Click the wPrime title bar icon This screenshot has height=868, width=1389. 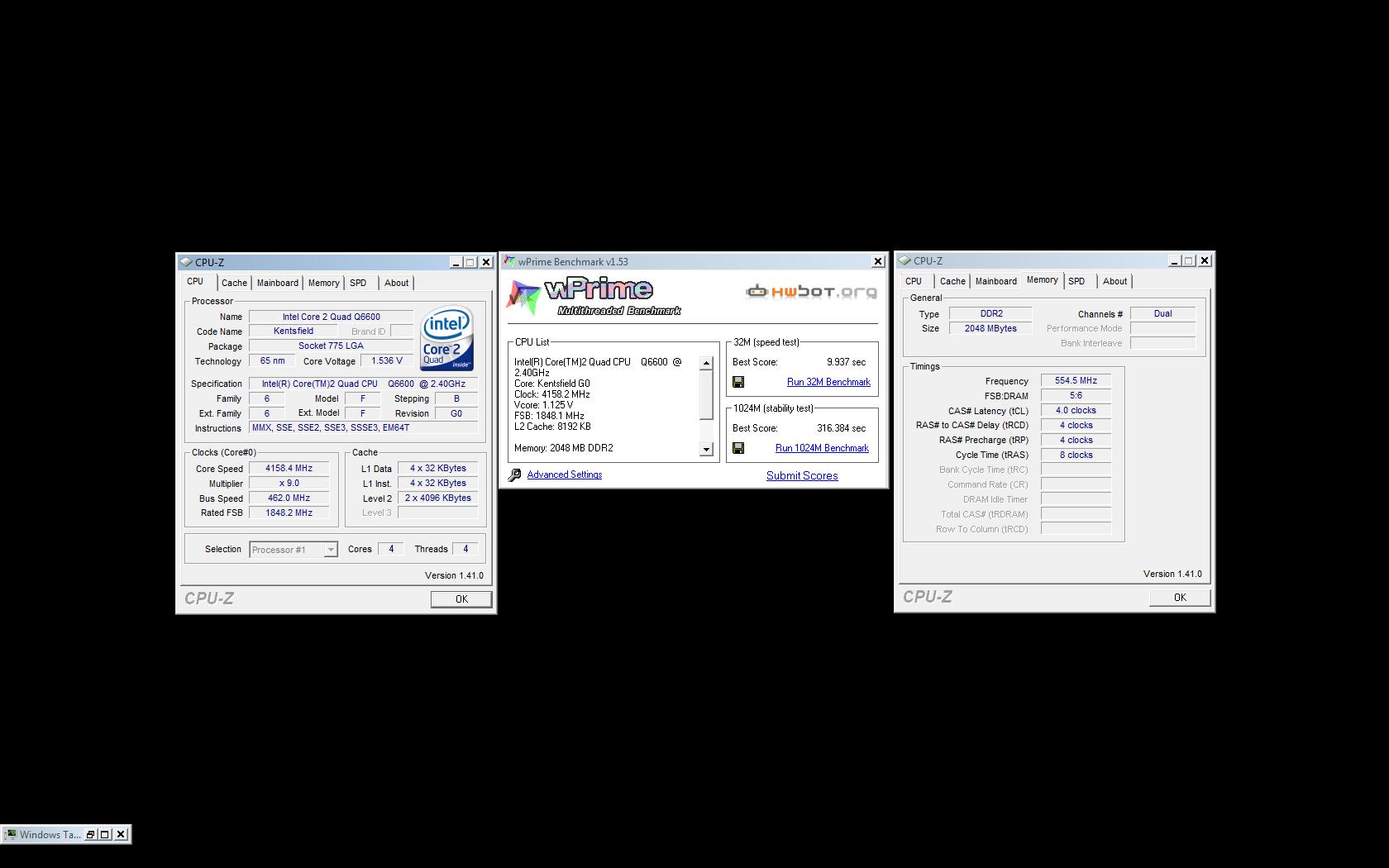[x=509, y=261]
